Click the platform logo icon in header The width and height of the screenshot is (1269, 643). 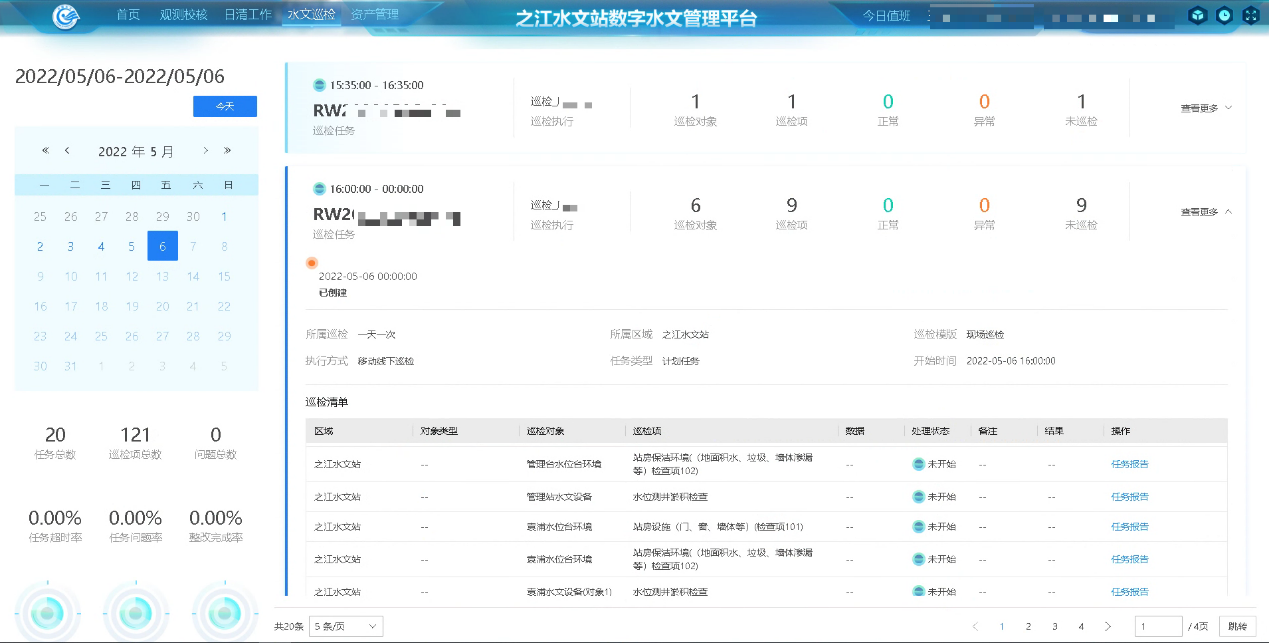(x=68, y=17)
